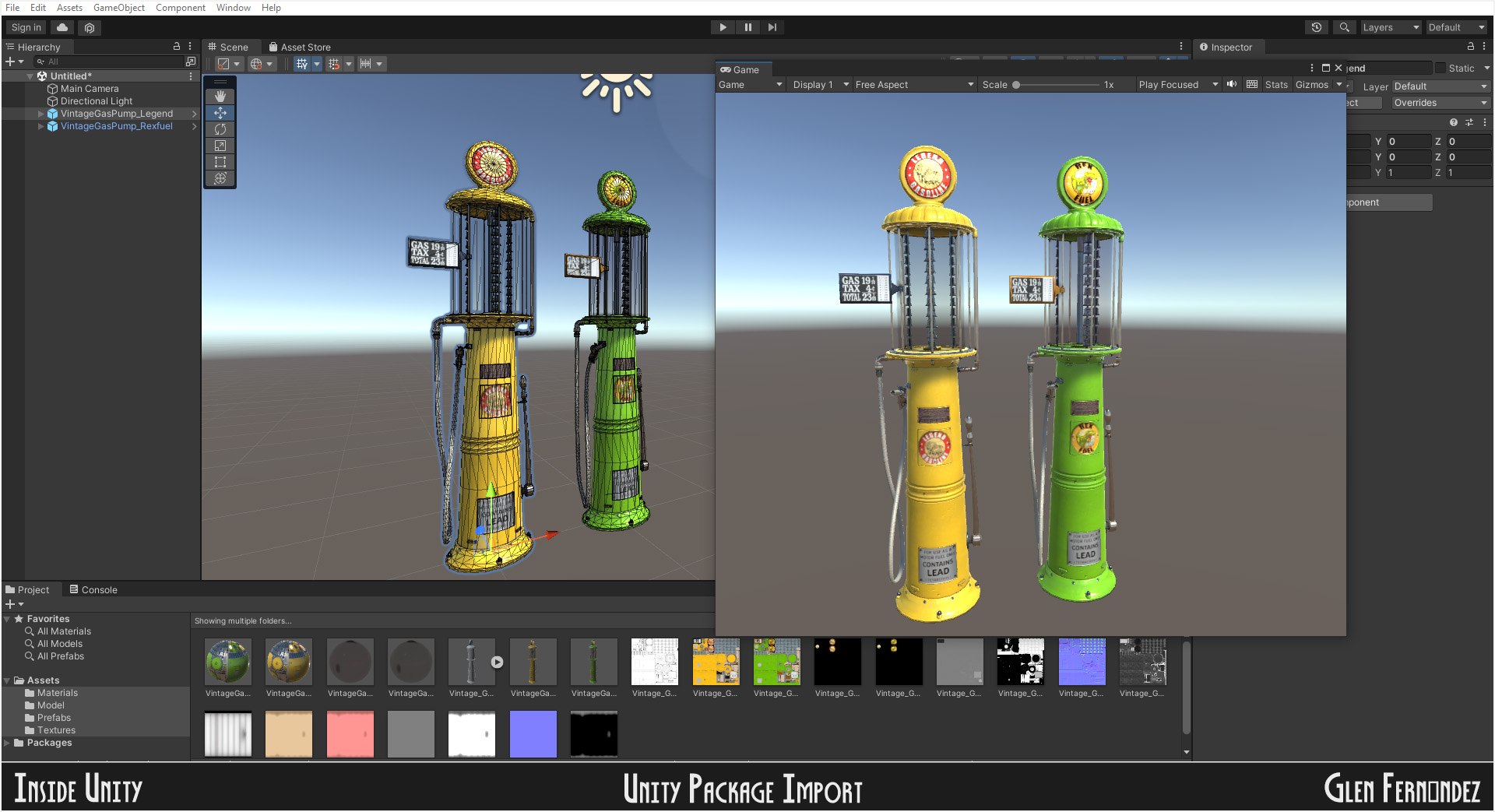
Task: Expand the VintageGasPump_Legend hierarchy item
Action: click(x=41, y=114)
